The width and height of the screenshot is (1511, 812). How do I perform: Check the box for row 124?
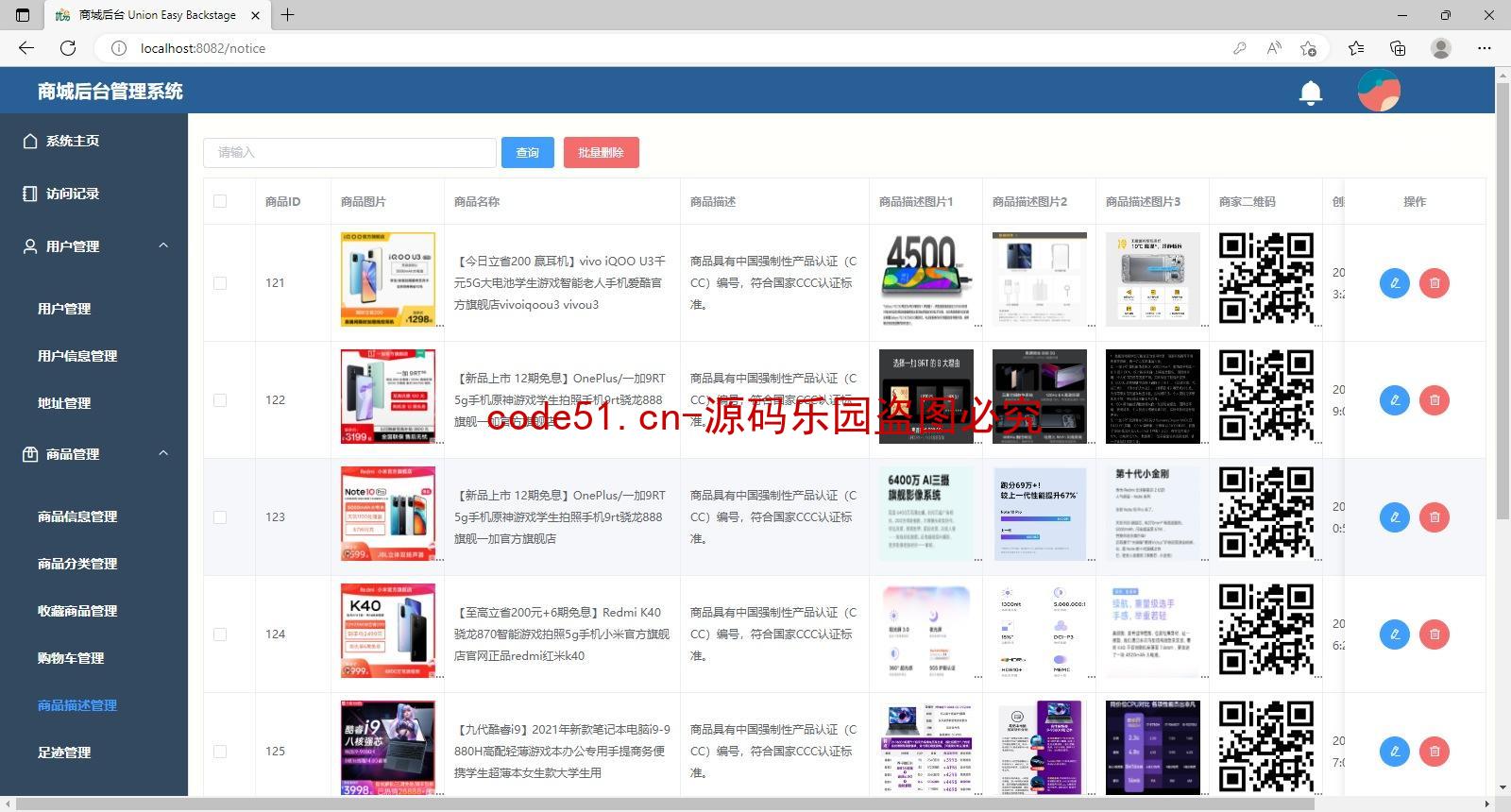point(220,634)
